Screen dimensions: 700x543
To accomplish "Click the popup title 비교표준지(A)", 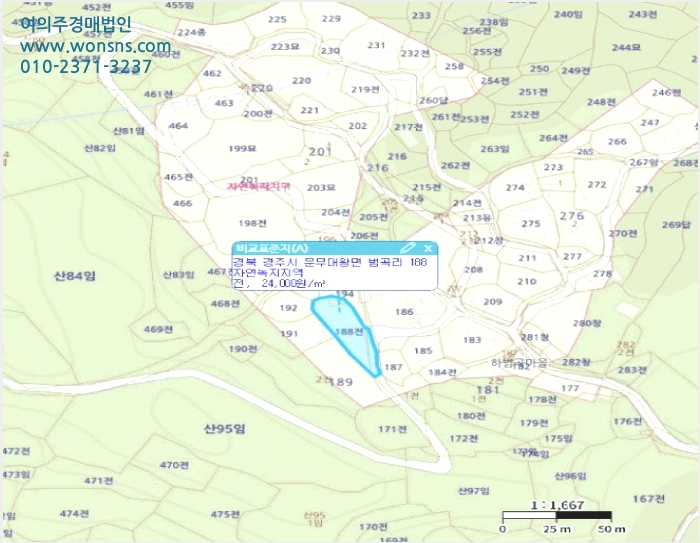I will click(272, 248).
